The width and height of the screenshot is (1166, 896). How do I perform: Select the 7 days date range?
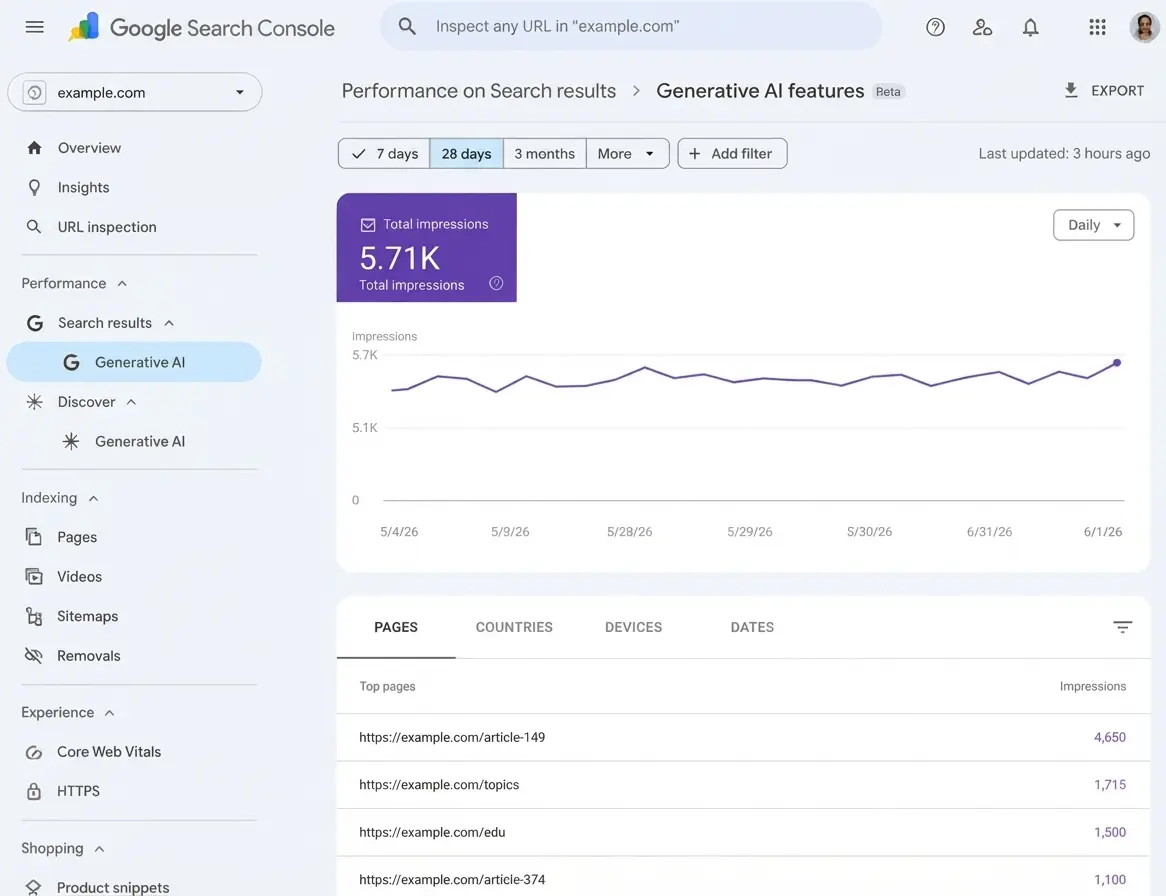click(x=384, y=153)
